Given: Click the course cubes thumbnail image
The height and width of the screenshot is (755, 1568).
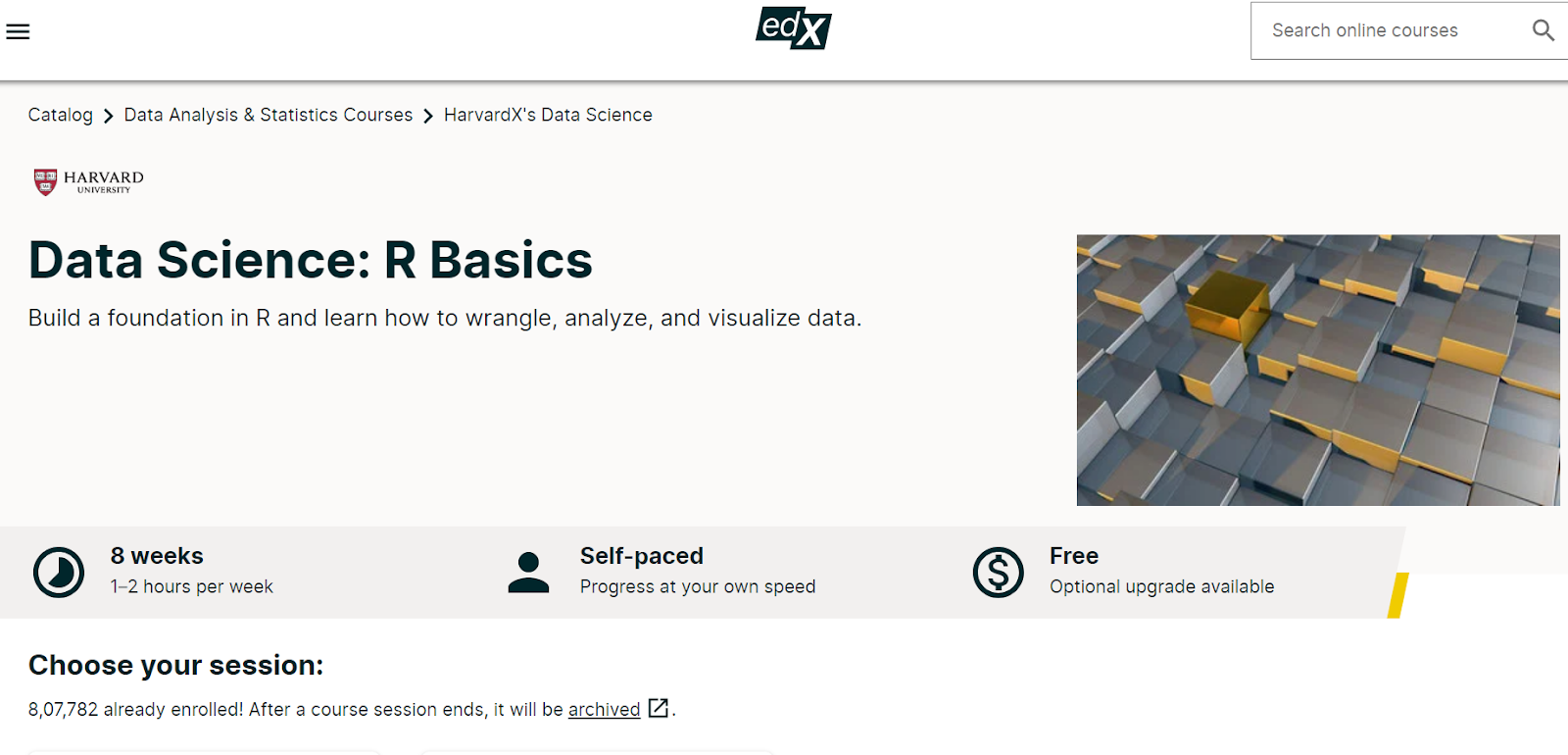Looking at the screenshot, I should [x=1317, y=370].
